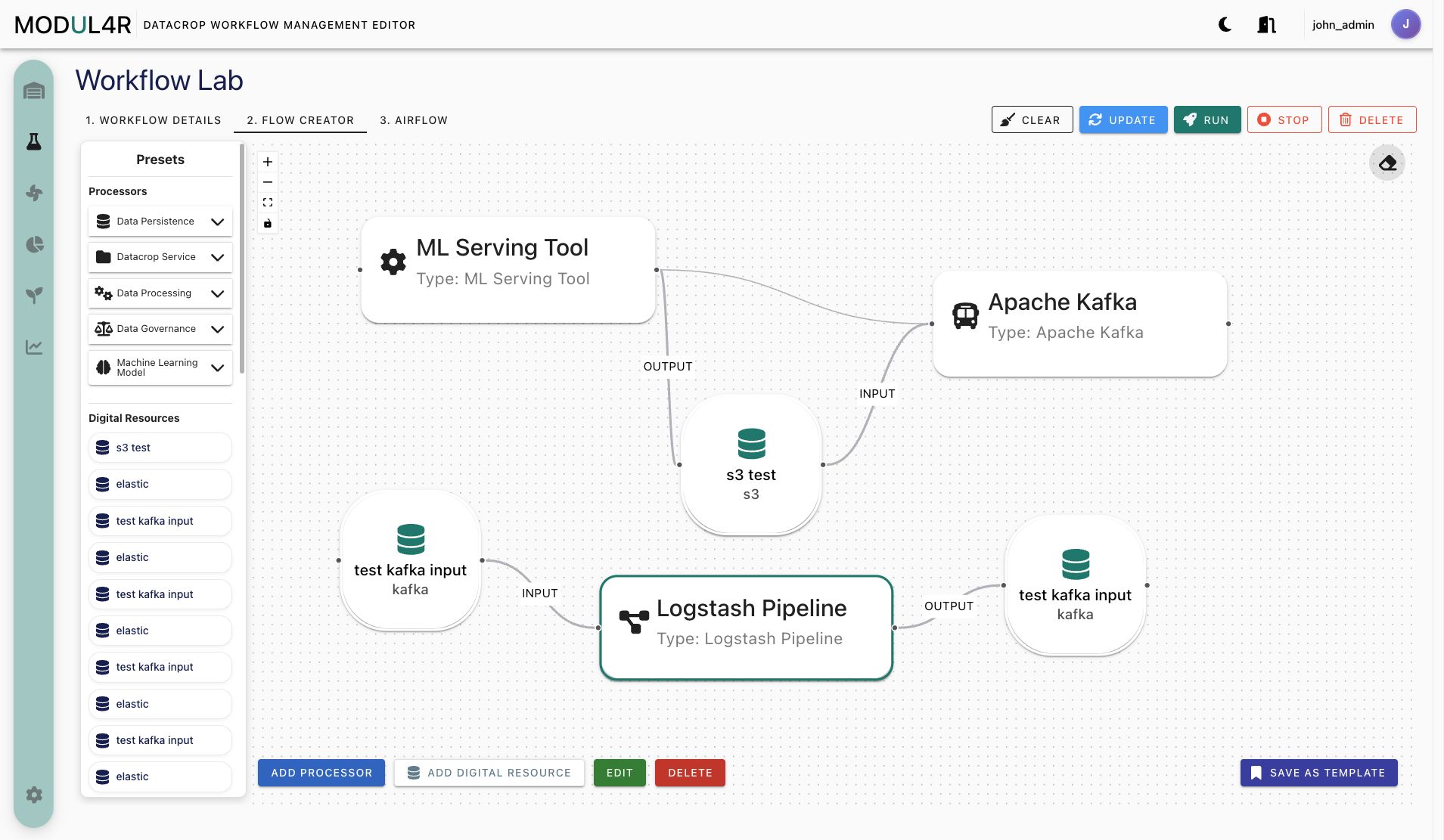
Task: Click the Processors section heading
Action: pyautogui.click(x=117, y=191)
